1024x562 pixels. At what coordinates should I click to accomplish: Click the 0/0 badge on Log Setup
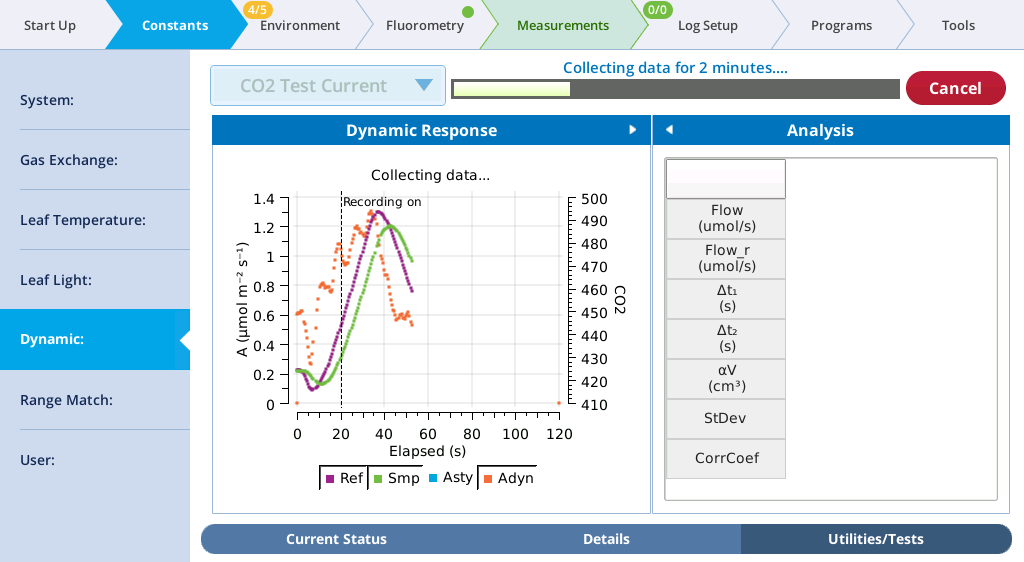click(x=657, y=10)
